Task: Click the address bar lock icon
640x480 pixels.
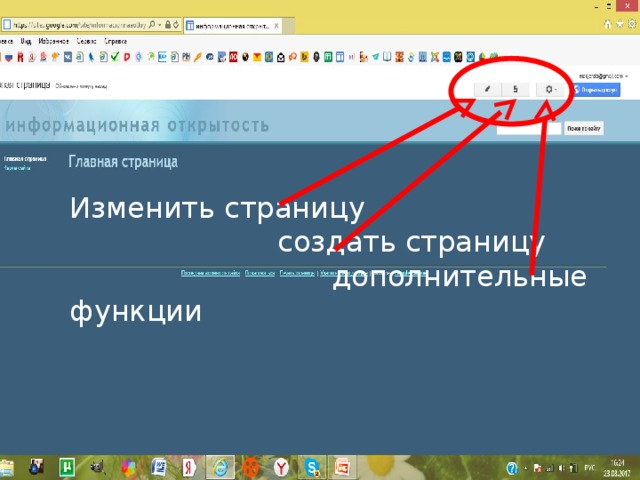Action: coord(167,25)
